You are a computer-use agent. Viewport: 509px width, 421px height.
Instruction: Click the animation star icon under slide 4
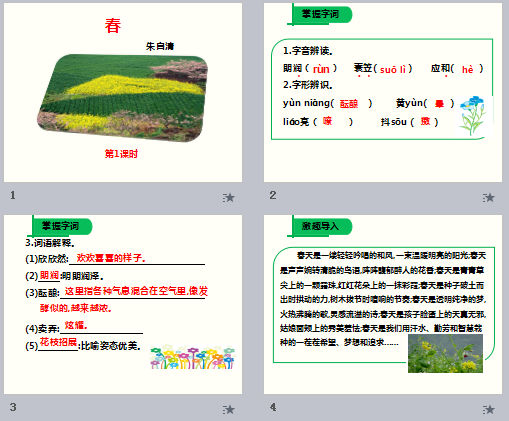(x=488, y=409)
